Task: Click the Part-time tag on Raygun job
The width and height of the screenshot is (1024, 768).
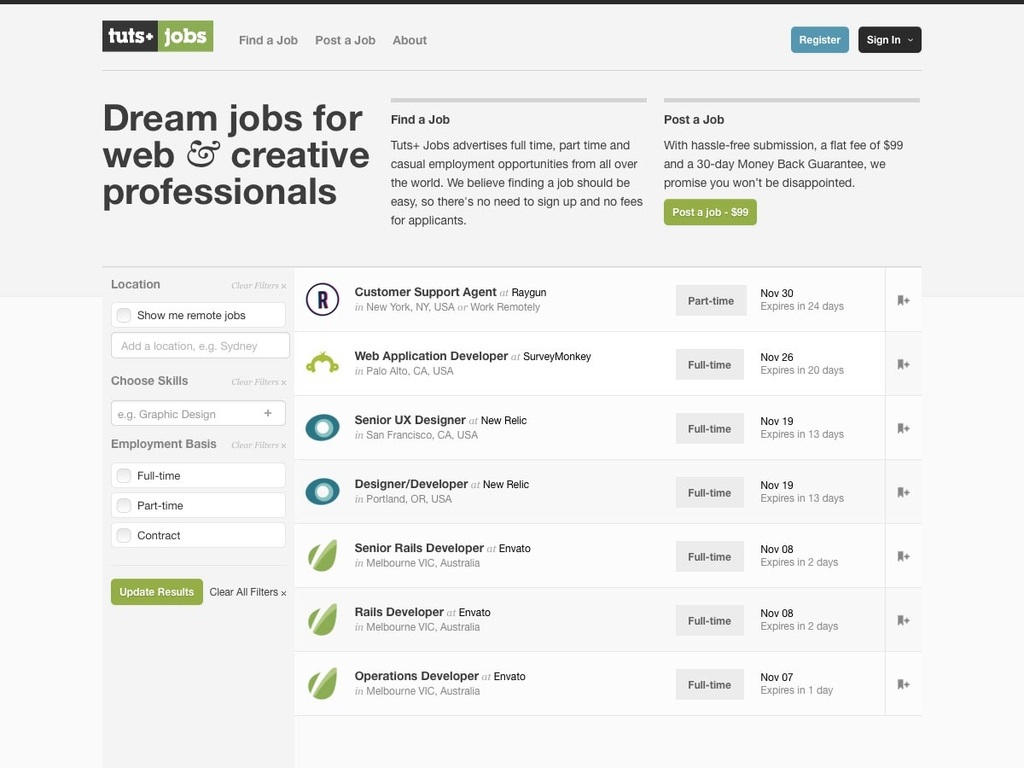Action: point(711,300)
